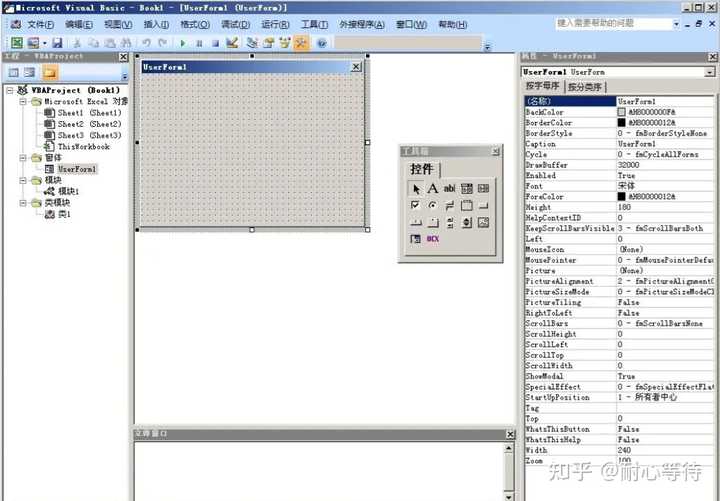Select Sheet1 (Sheet1) in project tree
720x501 pixels.
[89, 113]
